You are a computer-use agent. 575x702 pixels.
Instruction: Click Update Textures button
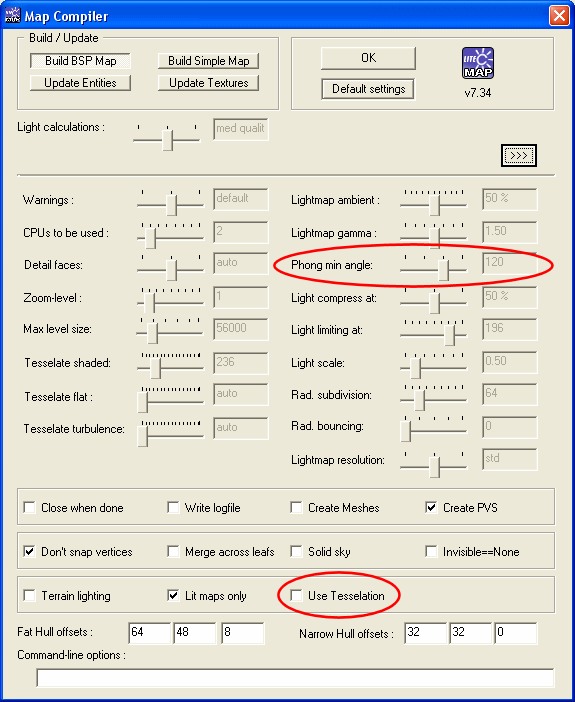(x=209, y=83)
